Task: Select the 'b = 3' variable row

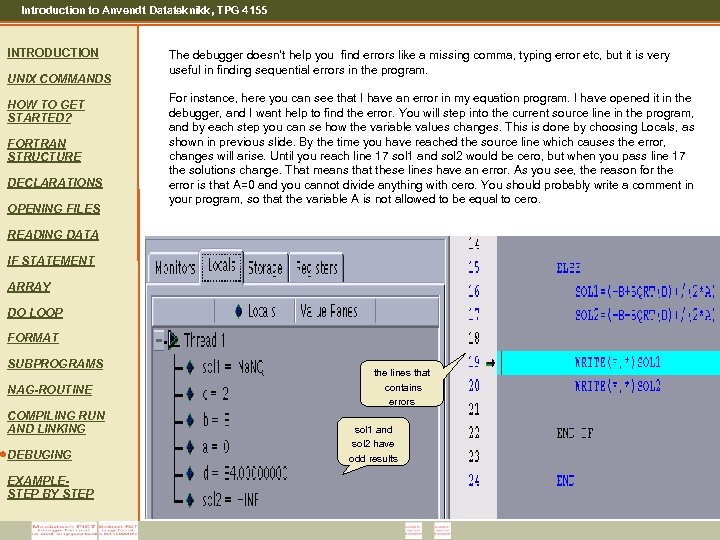Action: point(216,420)
